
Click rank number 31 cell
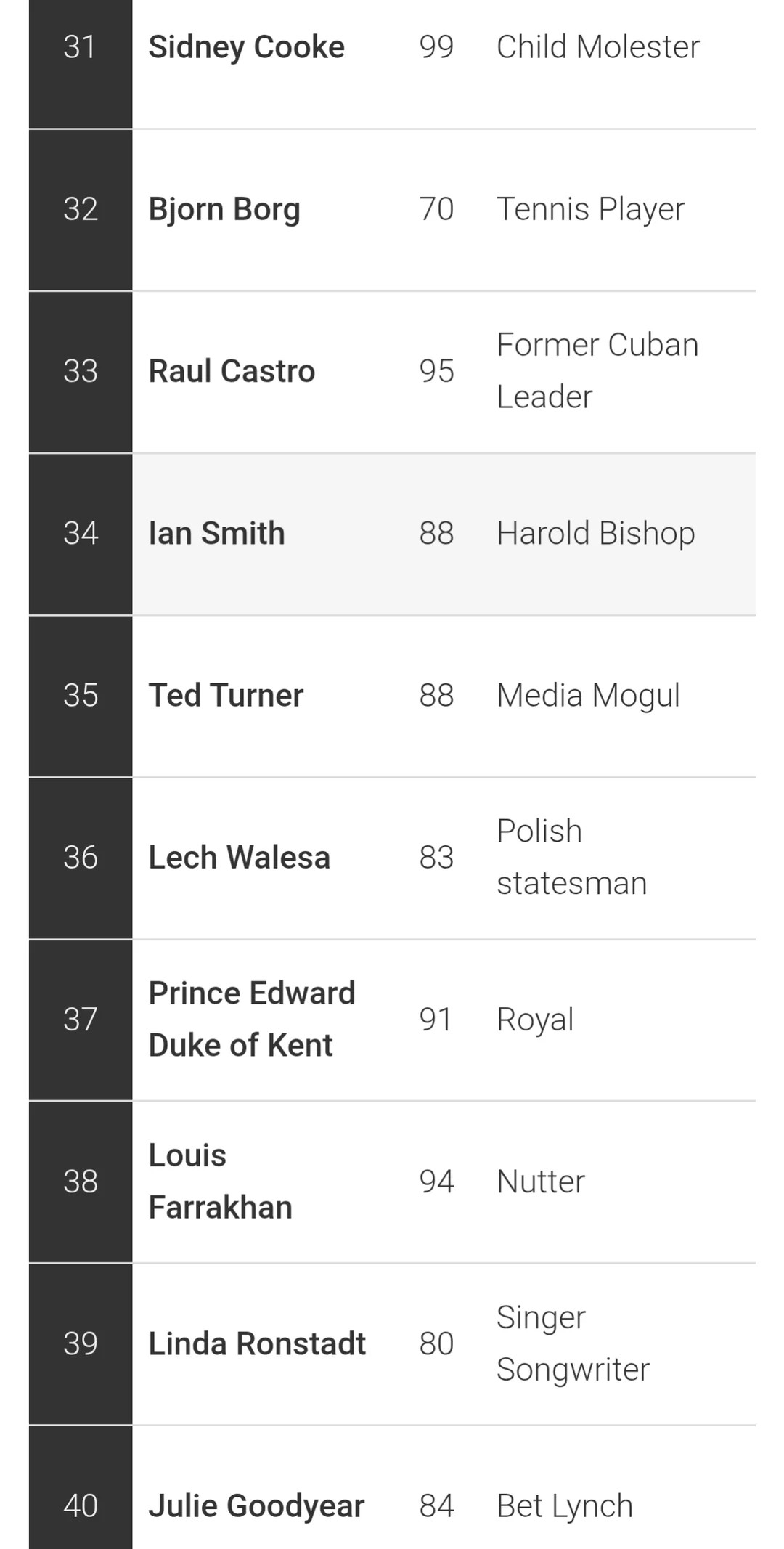[80, 48]
